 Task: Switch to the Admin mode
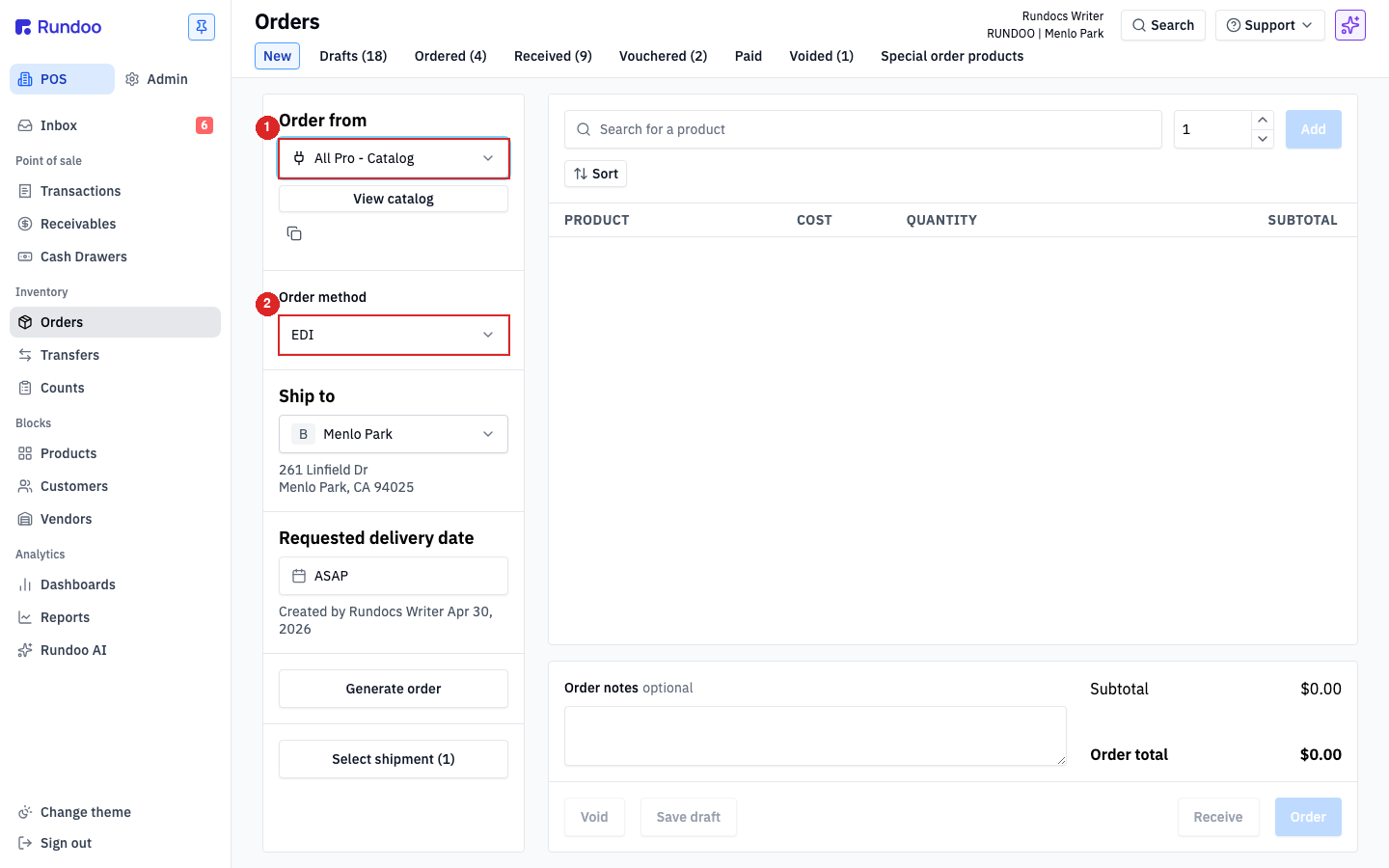tap(157, 79)
